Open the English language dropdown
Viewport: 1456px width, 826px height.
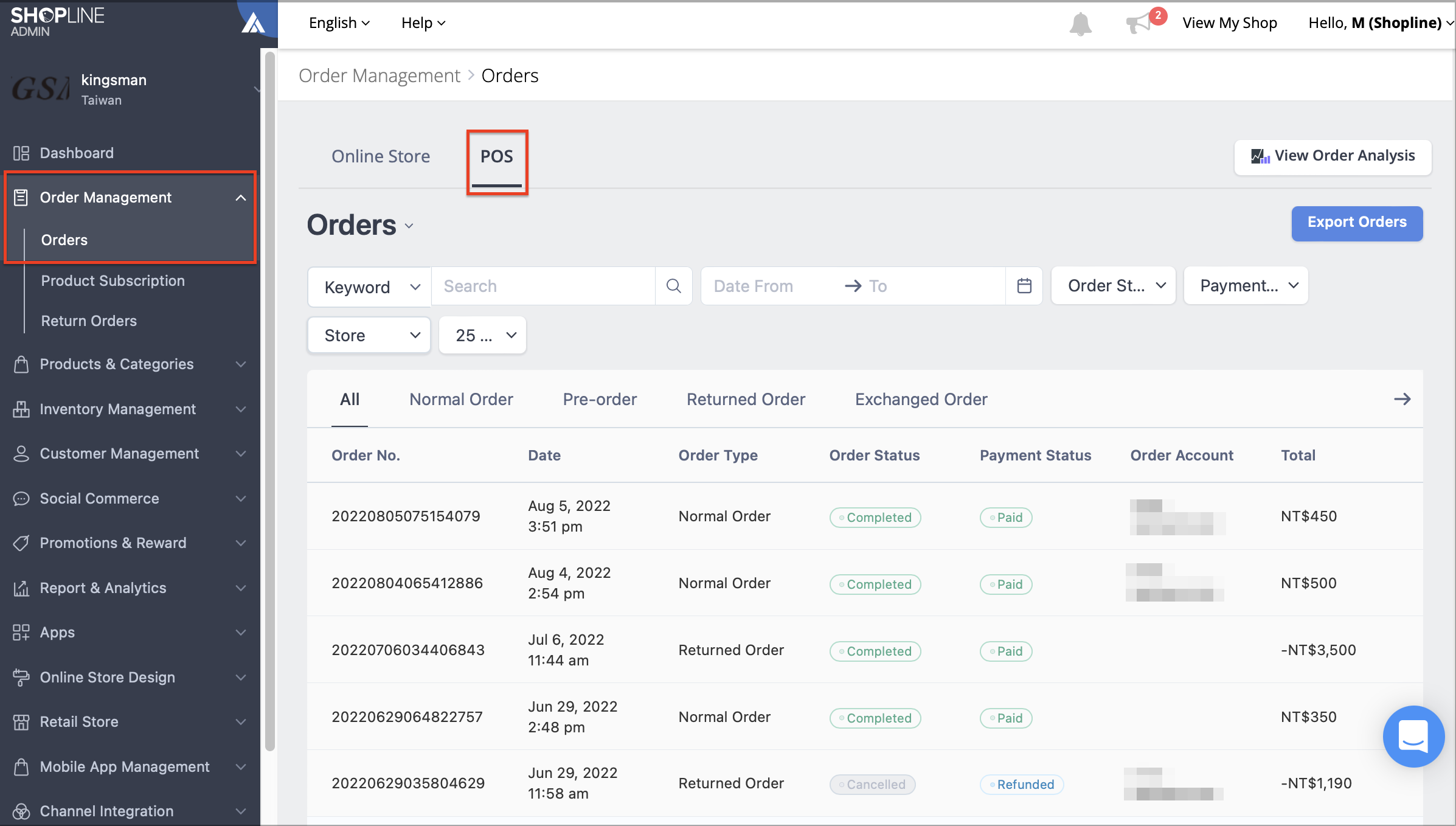(339, 23)
